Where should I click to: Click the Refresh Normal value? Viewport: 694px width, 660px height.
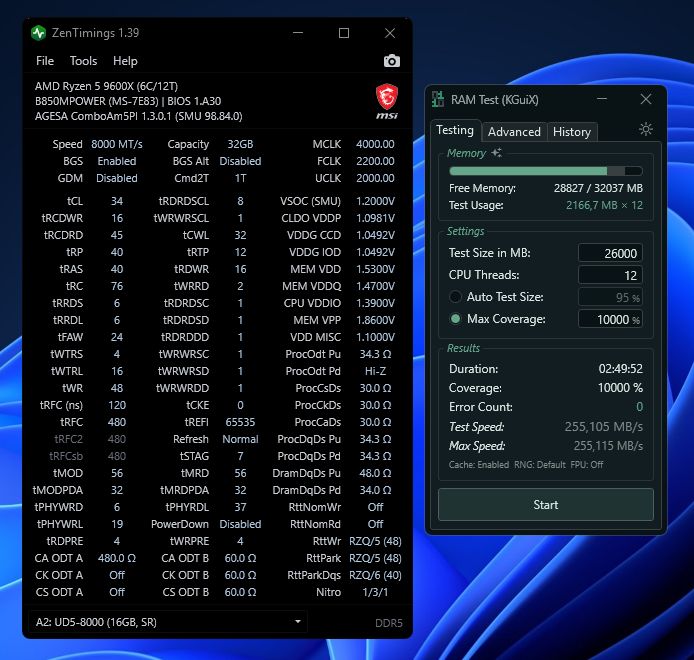pyautogui.click(x=240, y=439)
